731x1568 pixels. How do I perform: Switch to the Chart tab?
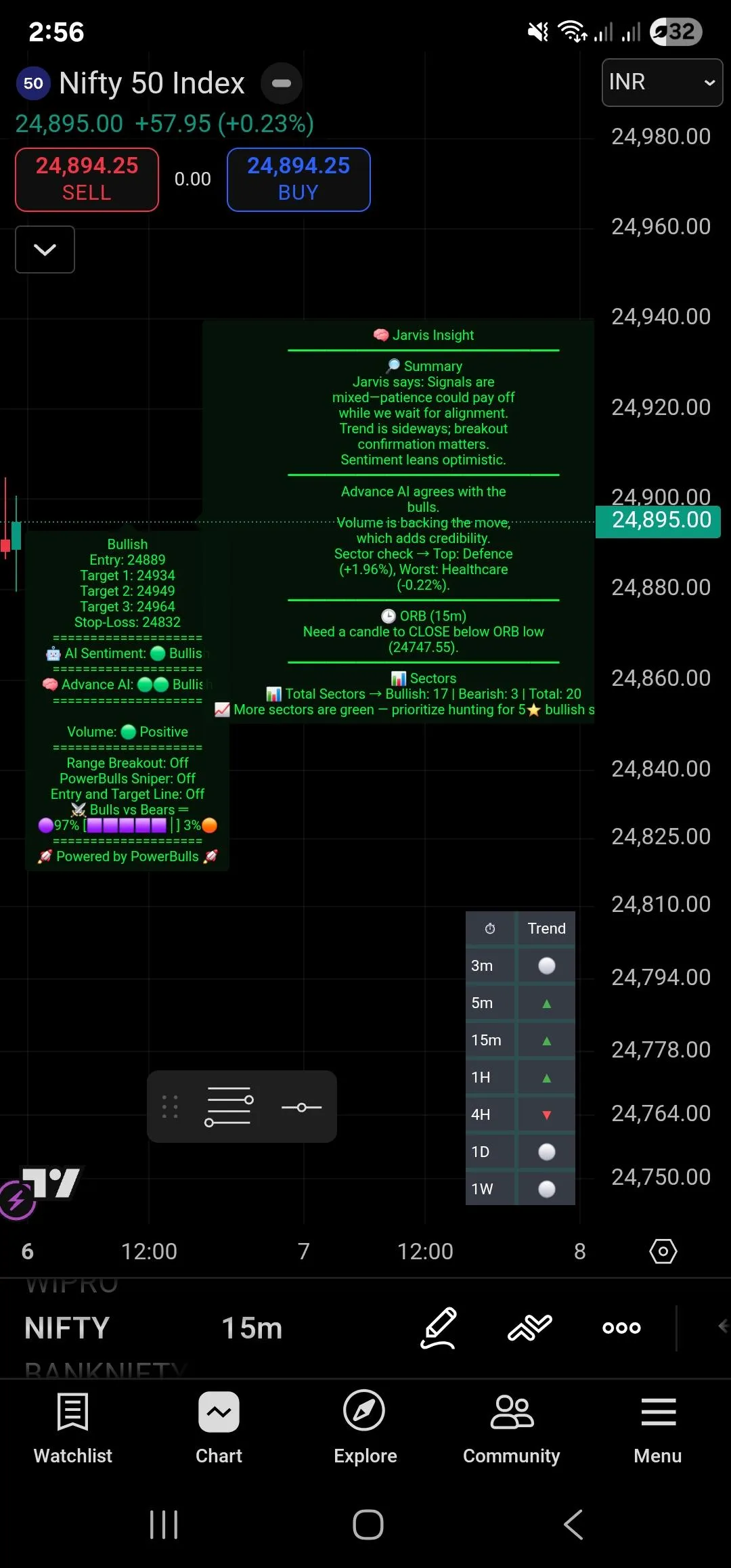(219, 1429)
